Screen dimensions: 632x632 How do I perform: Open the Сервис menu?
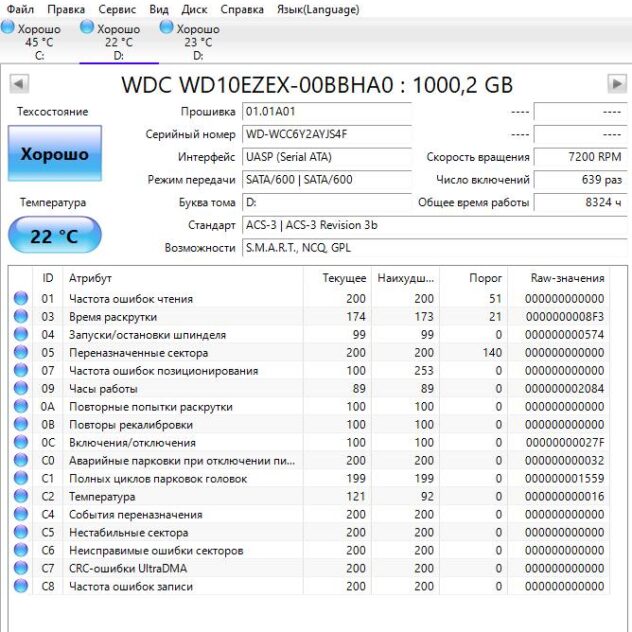(x=117, y=9)
